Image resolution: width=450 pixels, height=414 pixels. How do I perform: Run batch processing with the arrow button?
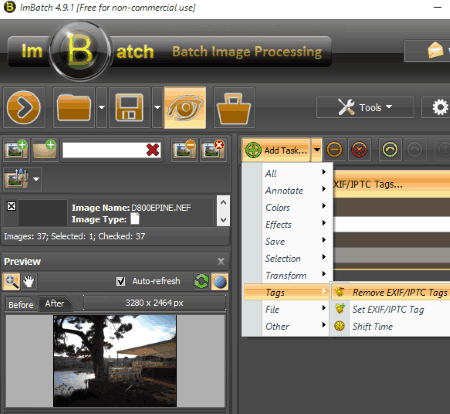click(x=24, y=107)
